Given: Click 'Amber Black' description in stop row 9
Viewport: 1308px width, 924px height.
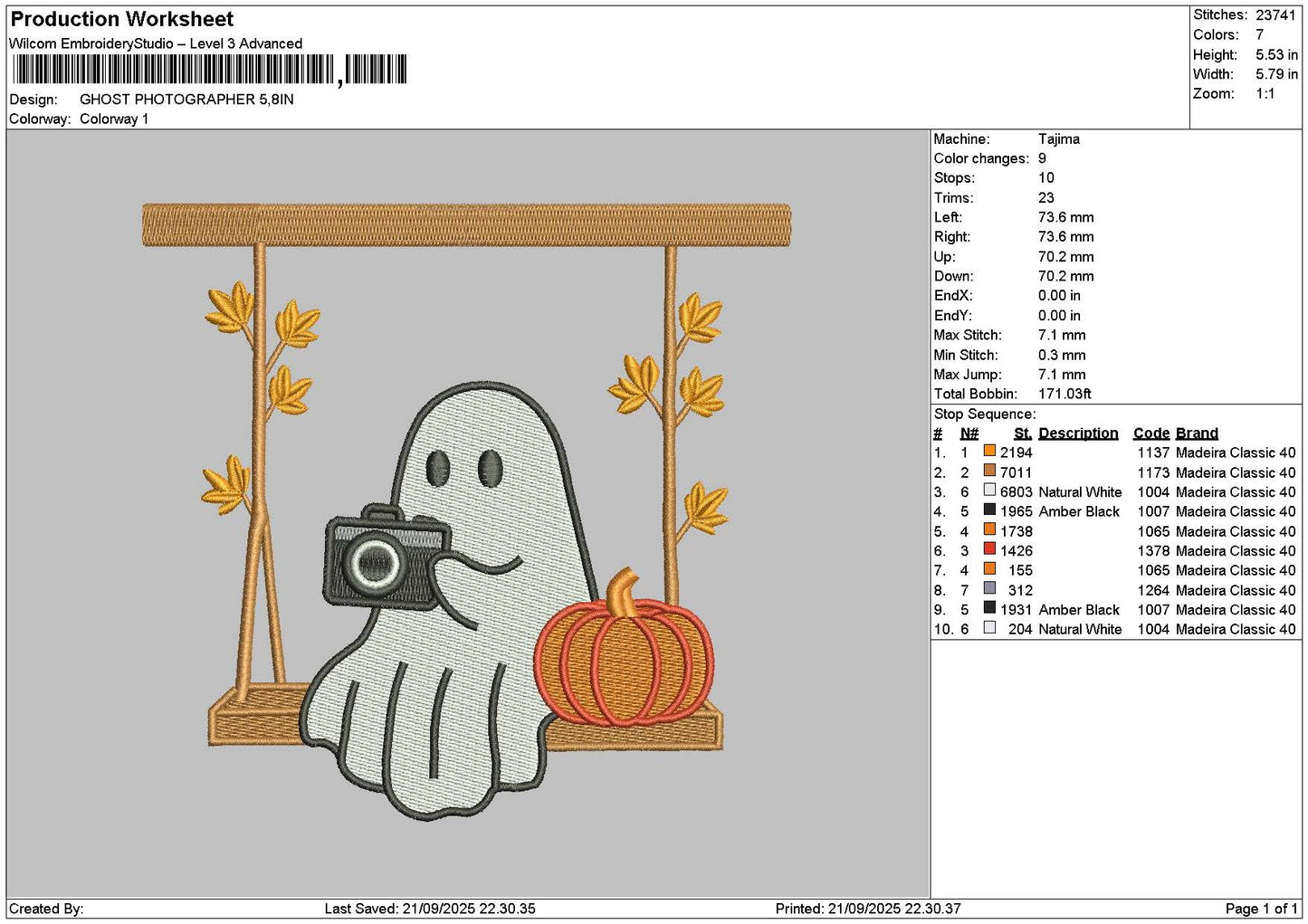Looking at the screenshot, I should (x=1079, y=610).
